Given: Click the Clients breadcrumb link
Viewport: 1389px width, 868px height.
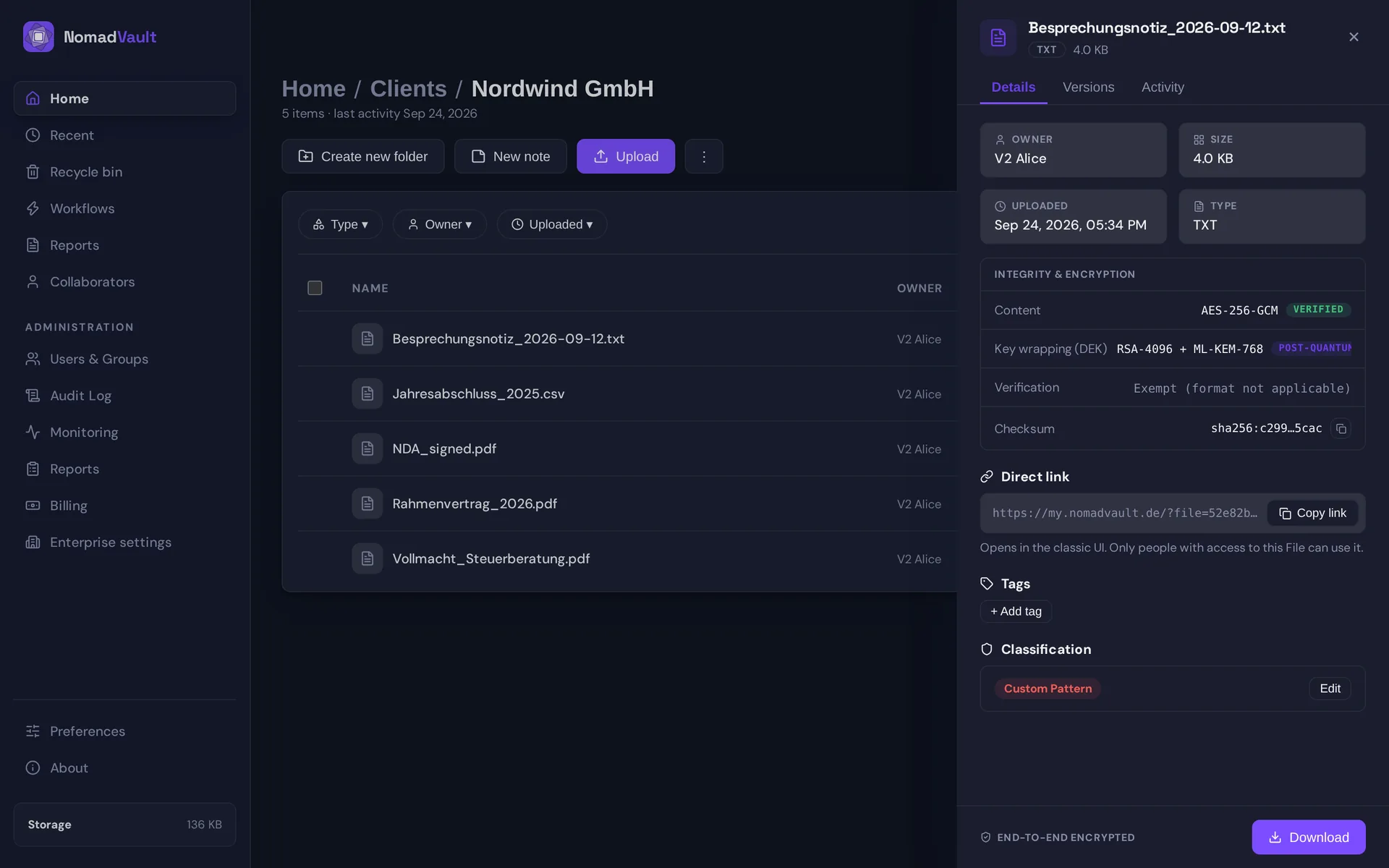Looking at the screenshot, I should click(408, 88).
